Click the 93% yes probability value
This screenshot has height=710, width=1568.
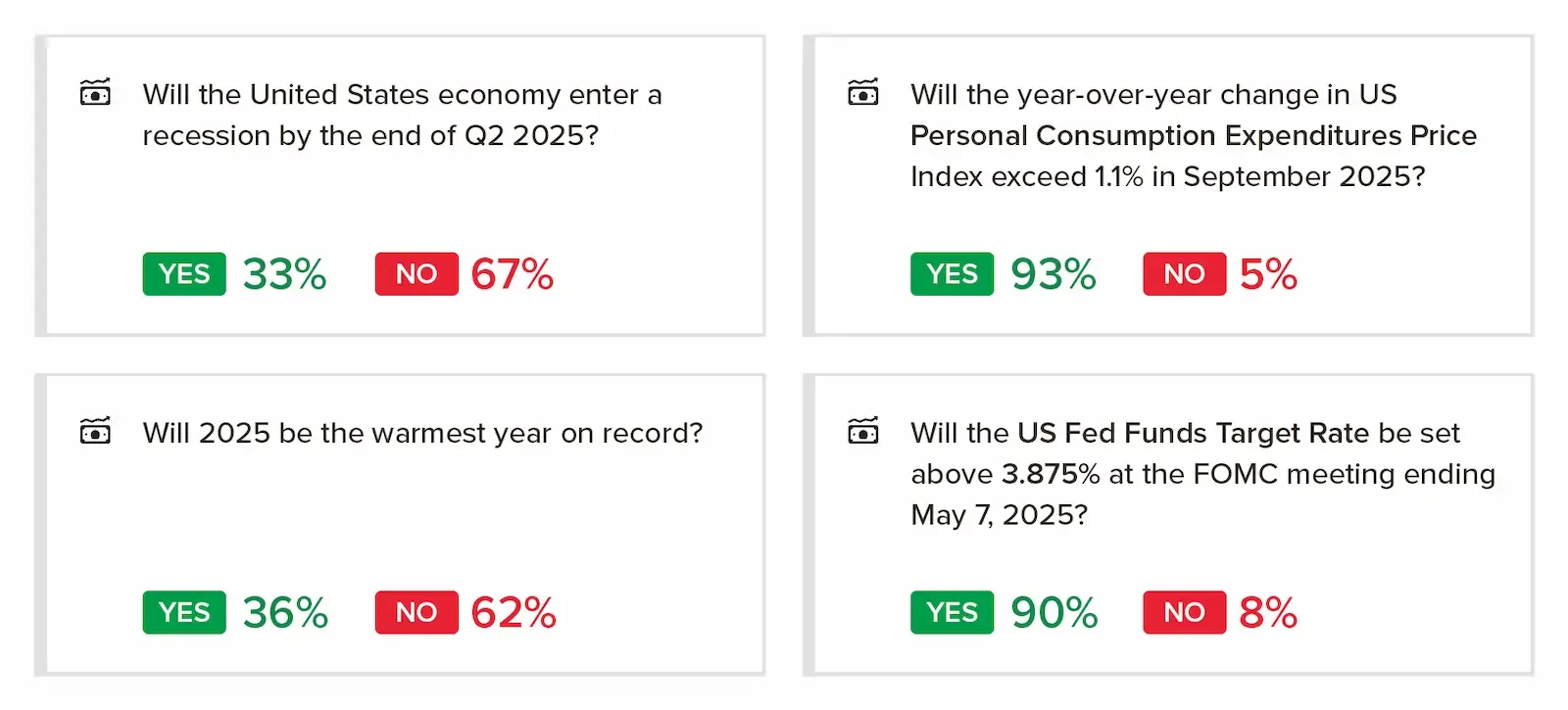point(1053,274)
